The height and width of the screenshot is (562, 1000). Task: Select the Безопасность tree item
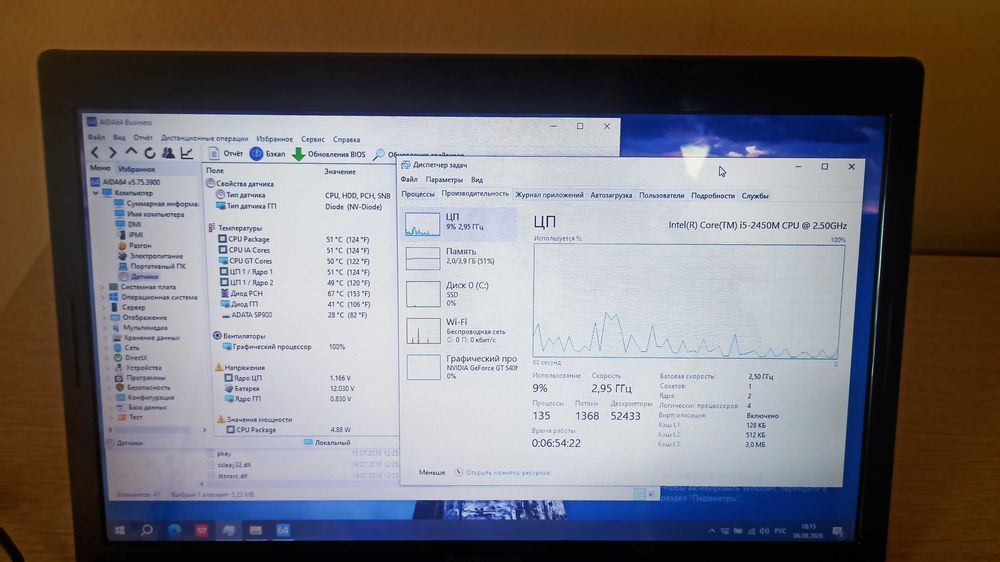143,387
